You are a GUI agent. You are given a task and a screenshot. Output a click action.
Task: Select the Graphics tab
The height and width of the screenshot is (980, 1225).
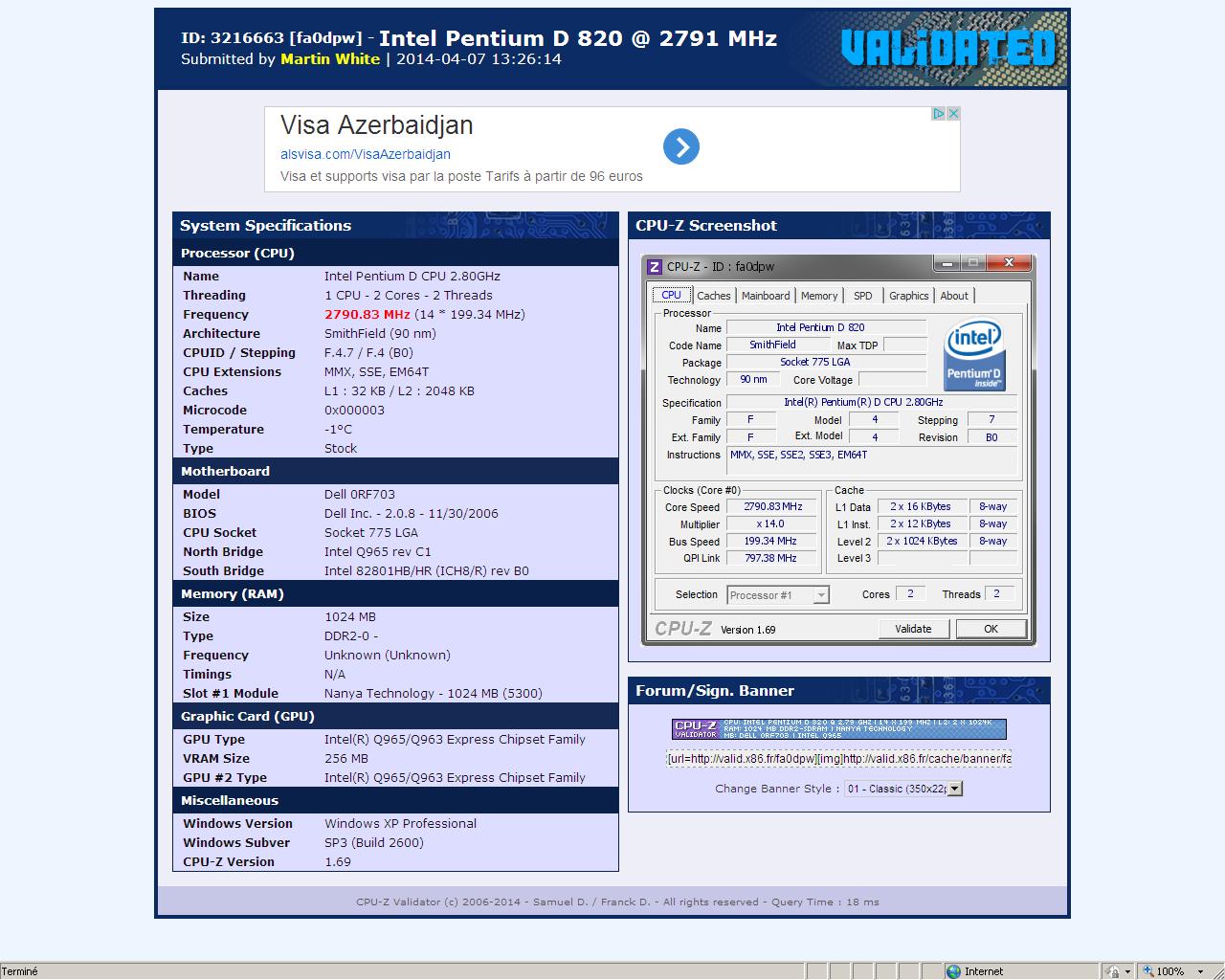click(x=909, y=296)
